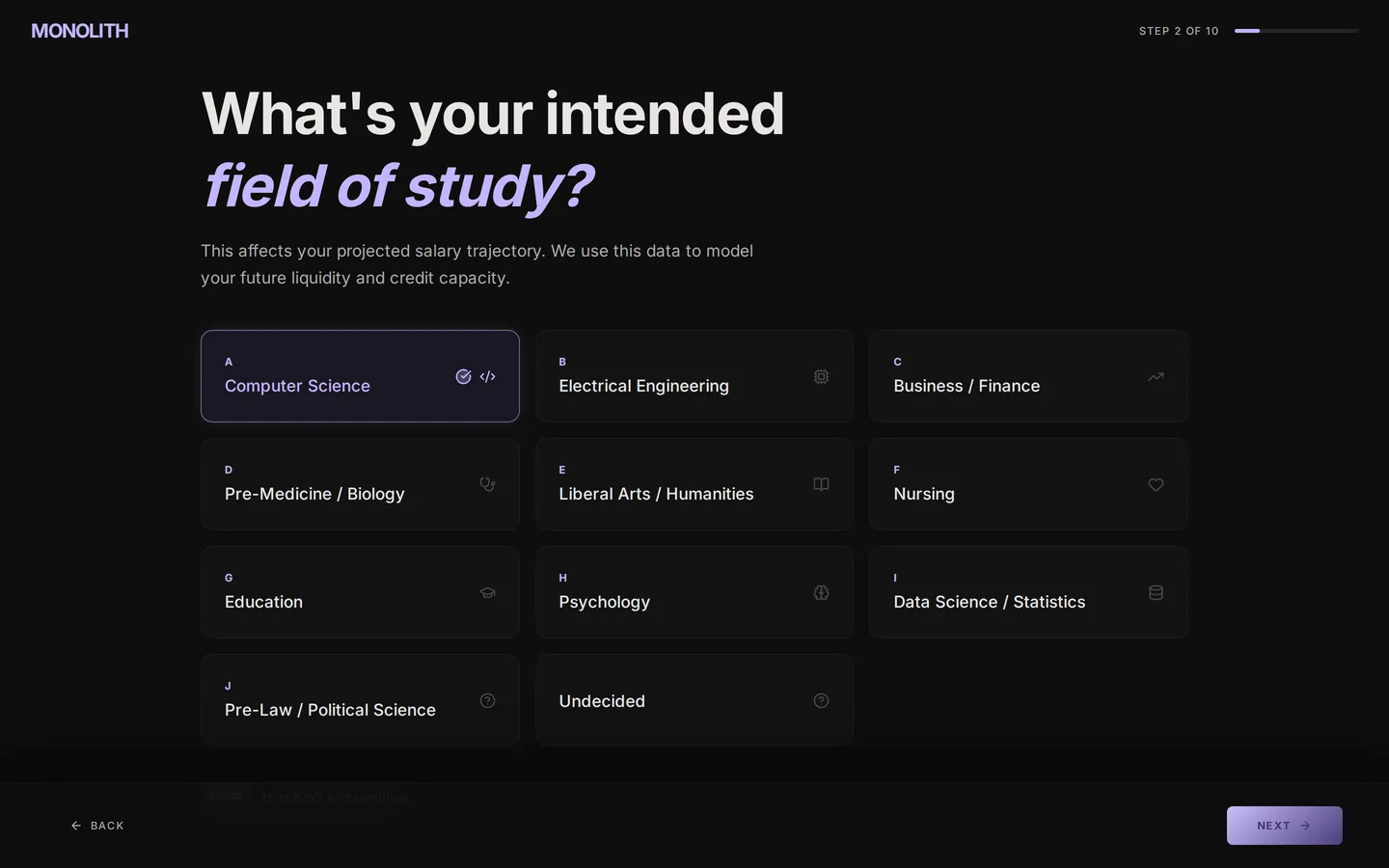This screenshot has width=1389, height=868.
Task: Choose Liberal Arts / Humanities option
Action: click(x=694, y=484)
